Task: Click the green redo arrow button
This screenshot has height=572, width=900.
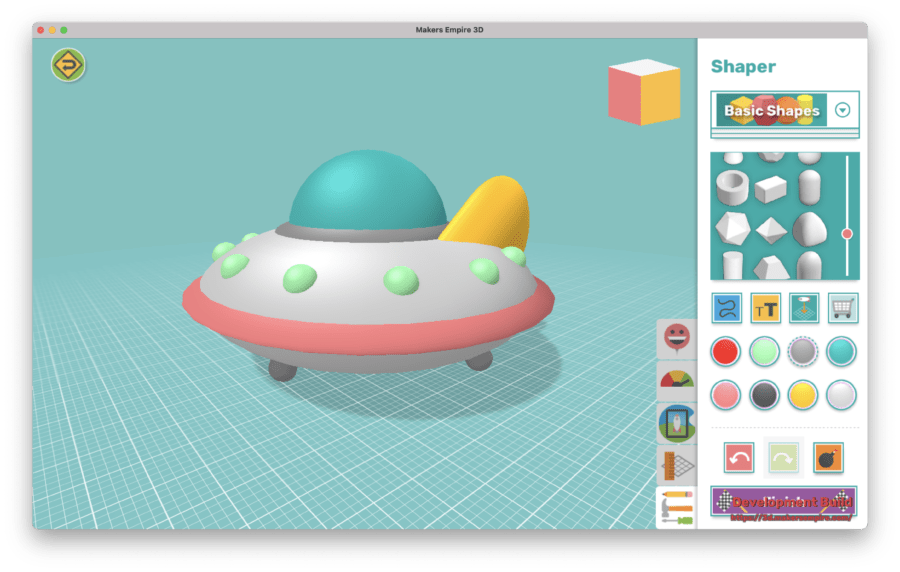Action: coord(783,458)
